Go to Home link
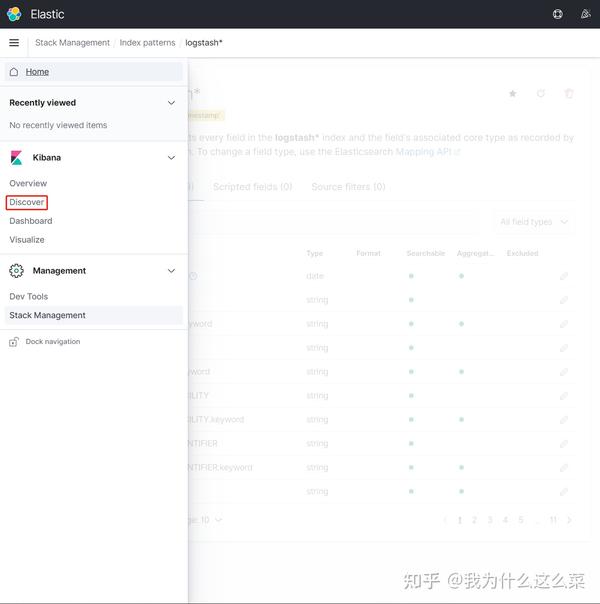This screenshot has width=600, height=604. pyautogui.click(x=37, y=72)
